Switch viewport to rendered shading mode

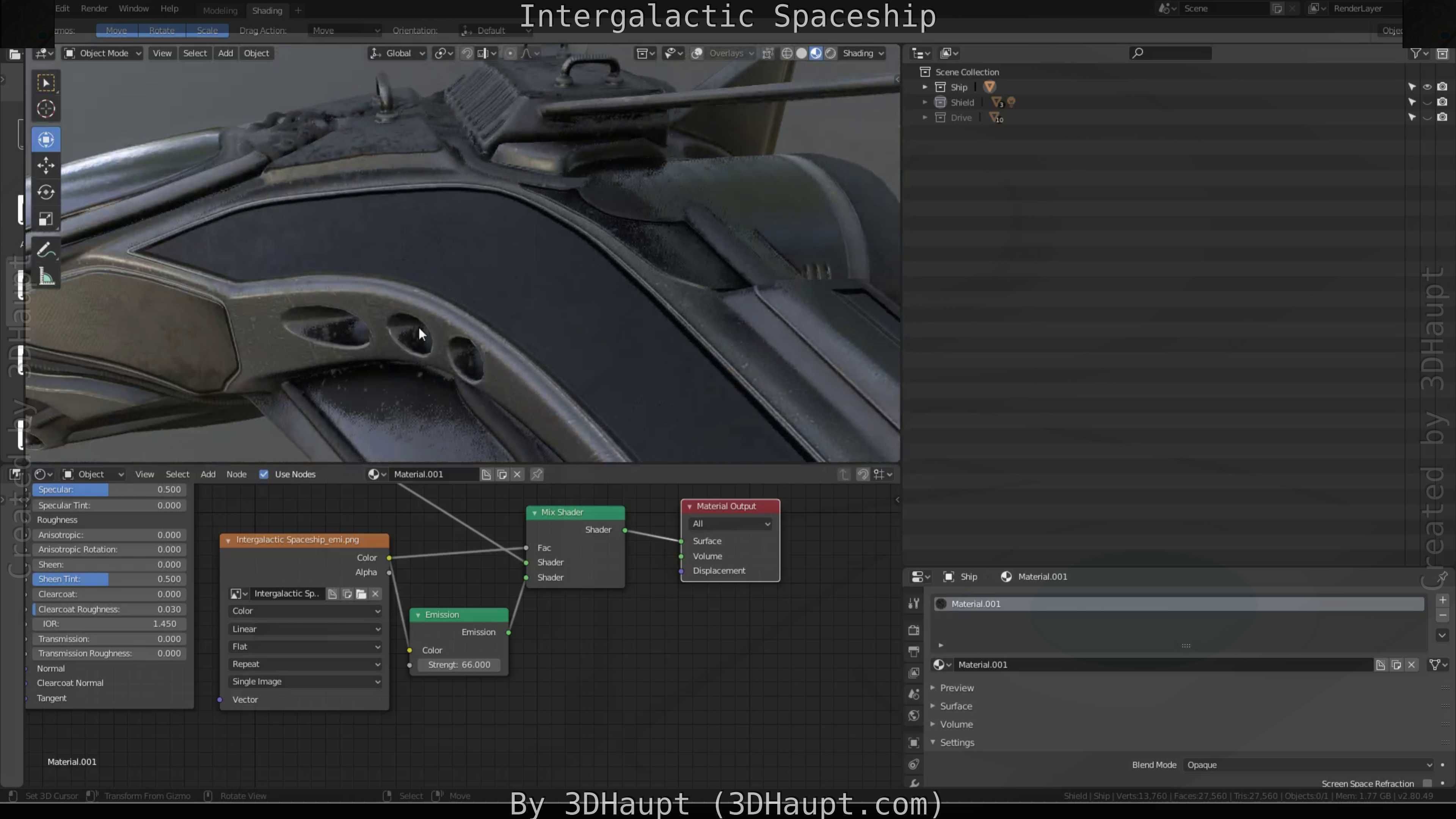click(830, 53)
